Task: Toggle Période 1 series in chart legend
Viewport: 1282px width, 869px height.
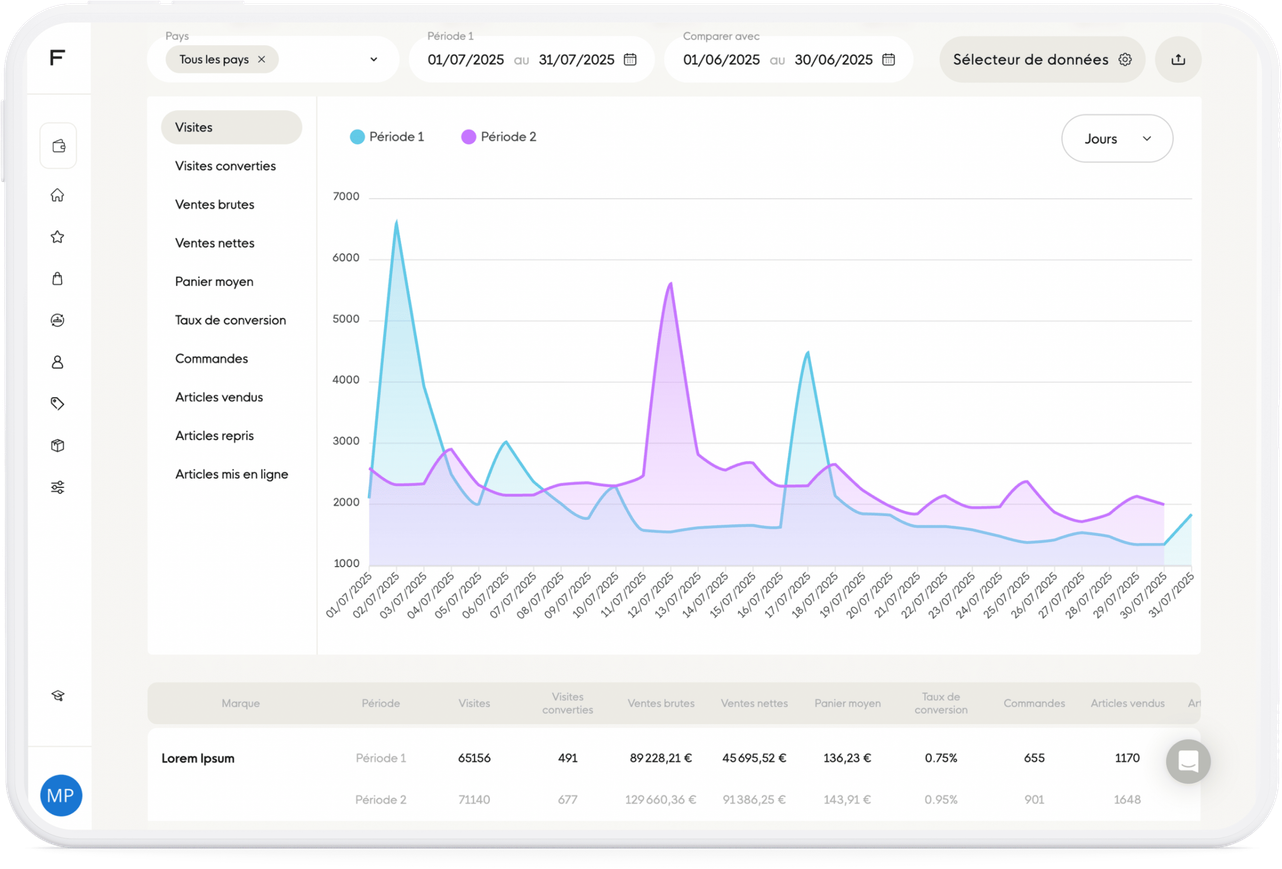Action: coord(387,137)
